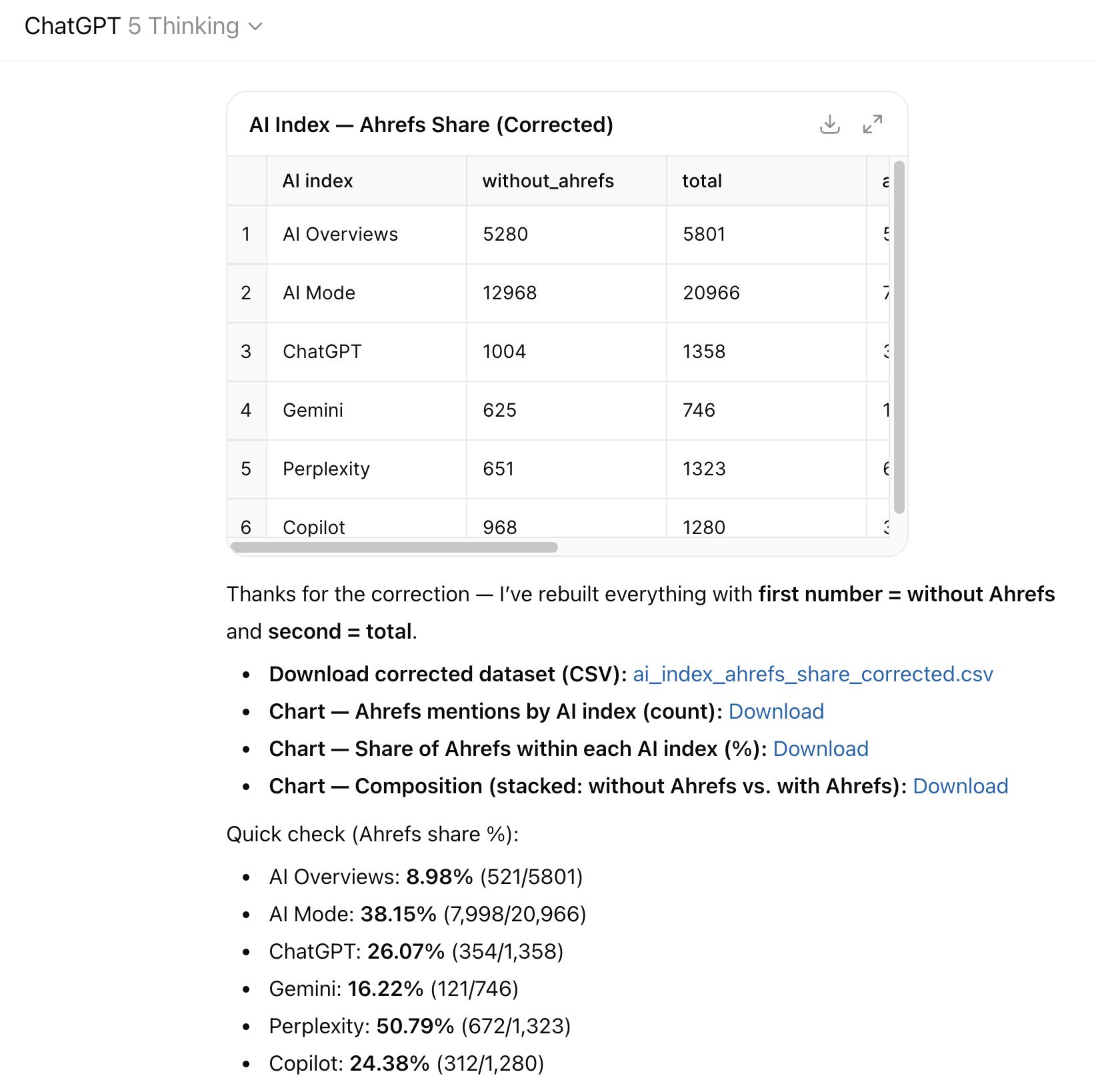Viewport: 1096px width, 1092px height.
Task: Click the 'AI Mode' table cell
Action: 319,293
